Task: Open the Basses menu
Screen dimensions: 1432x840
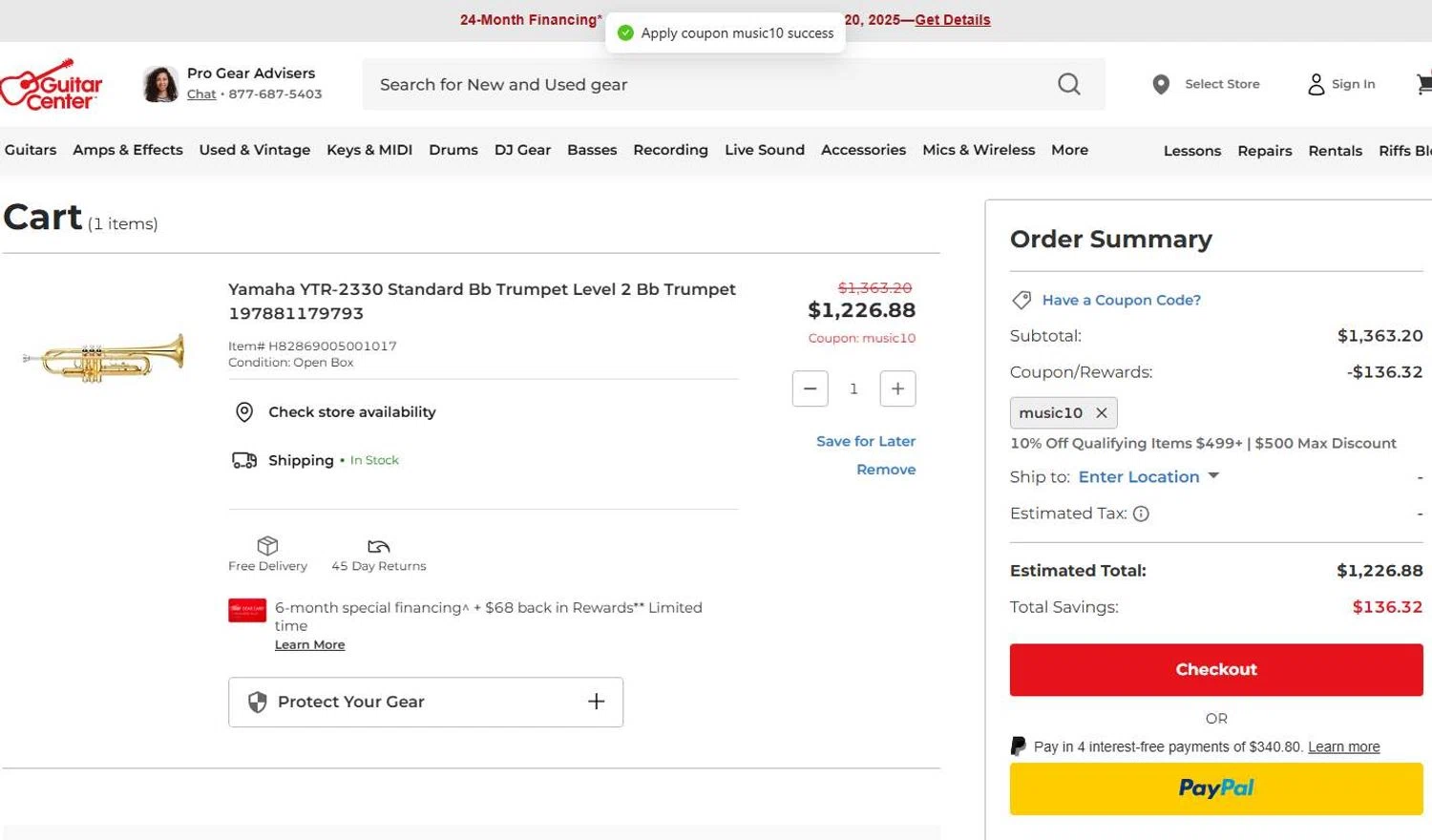Action: [x=592, y=150]
